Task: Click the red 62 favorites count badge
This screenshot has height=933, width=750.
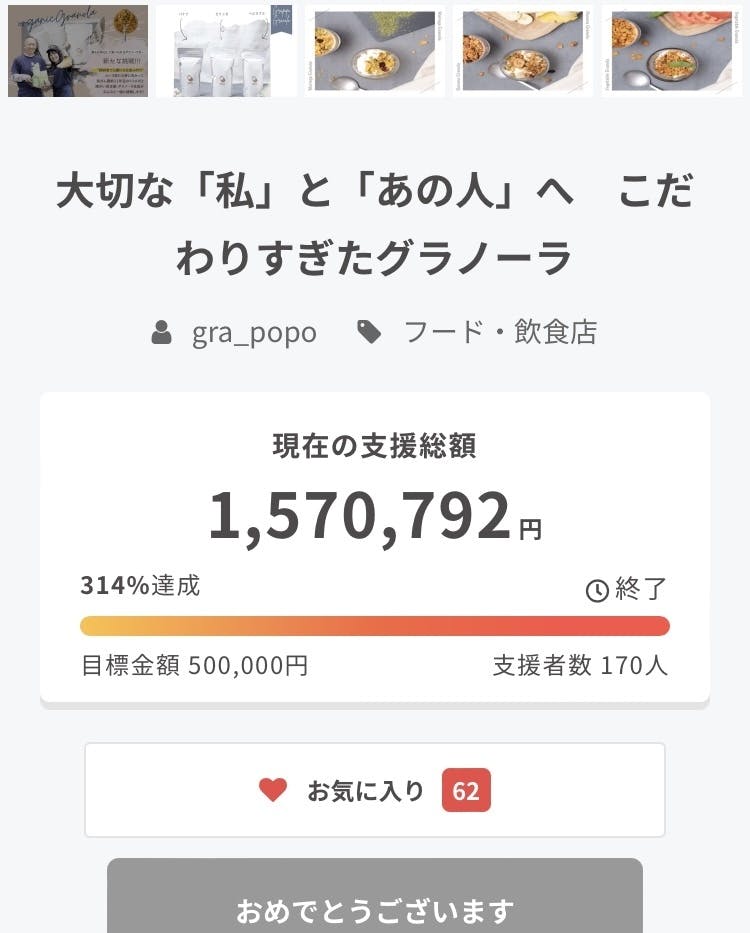Action: [x=466, y=791]
